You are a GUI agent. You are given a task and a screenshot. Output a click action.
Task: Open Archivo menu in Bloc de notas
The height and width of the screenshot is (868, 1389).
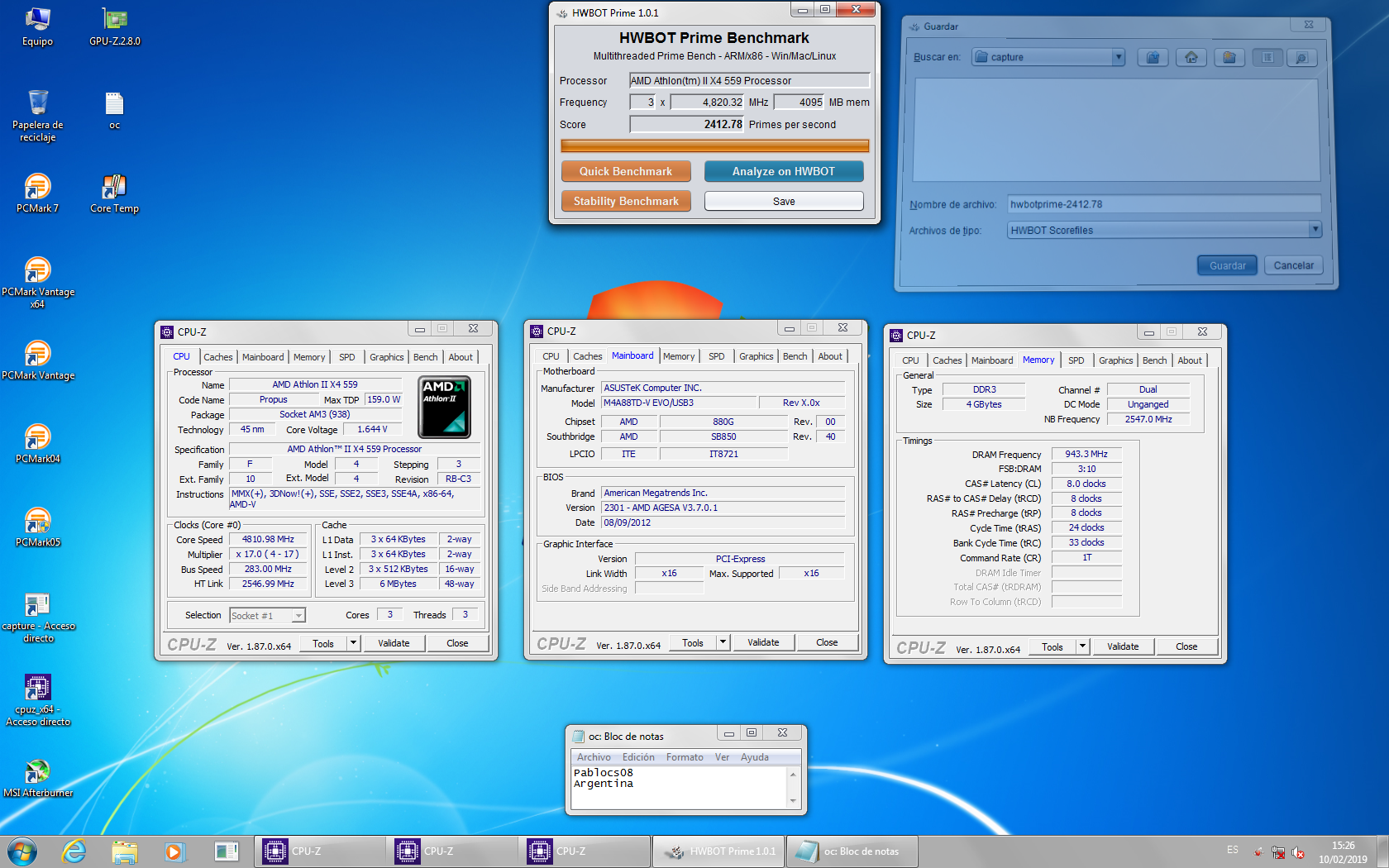594,757
